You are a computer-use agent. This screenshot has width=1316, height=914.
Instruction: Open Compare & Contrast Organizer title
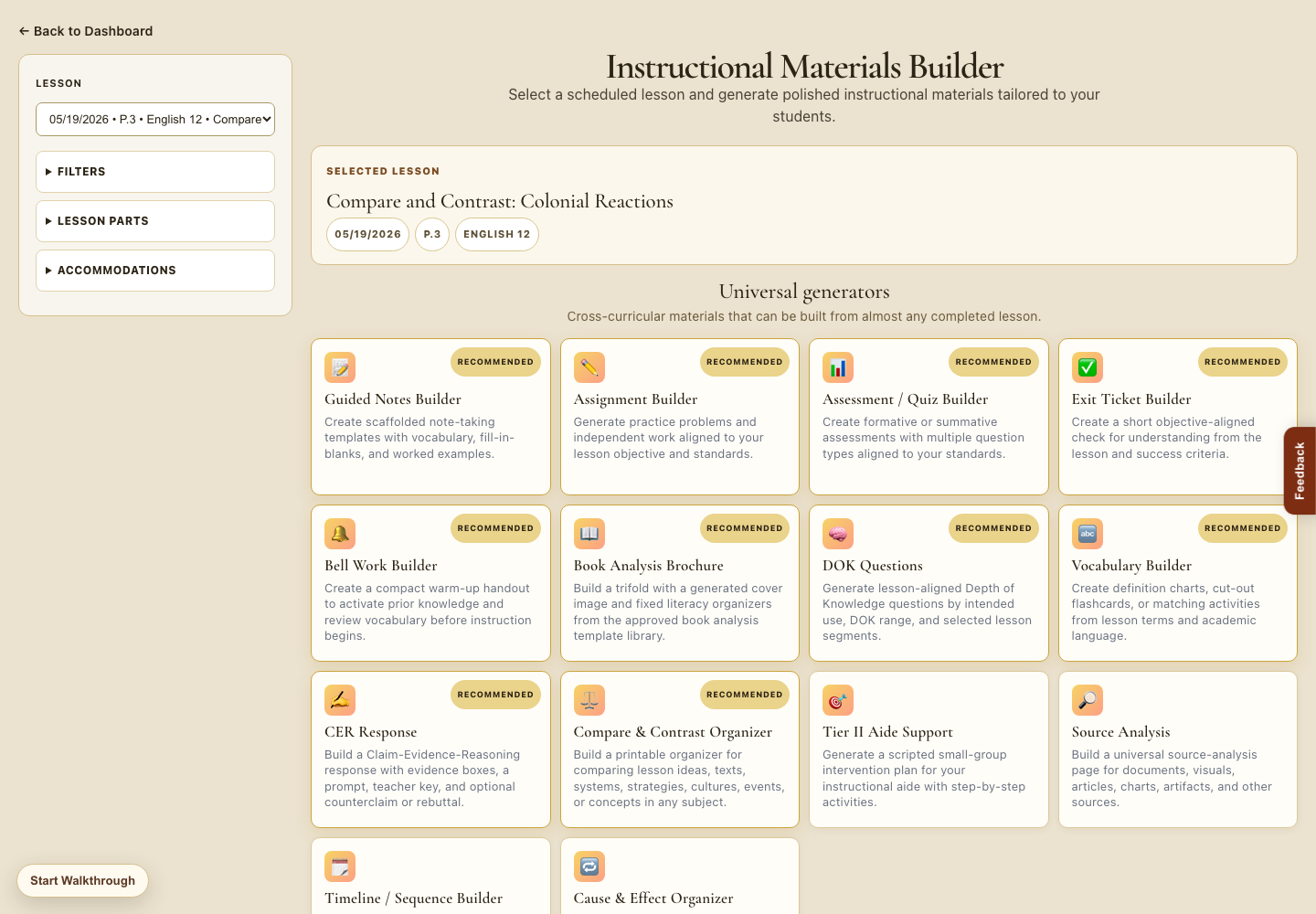(x=673, y=732)
